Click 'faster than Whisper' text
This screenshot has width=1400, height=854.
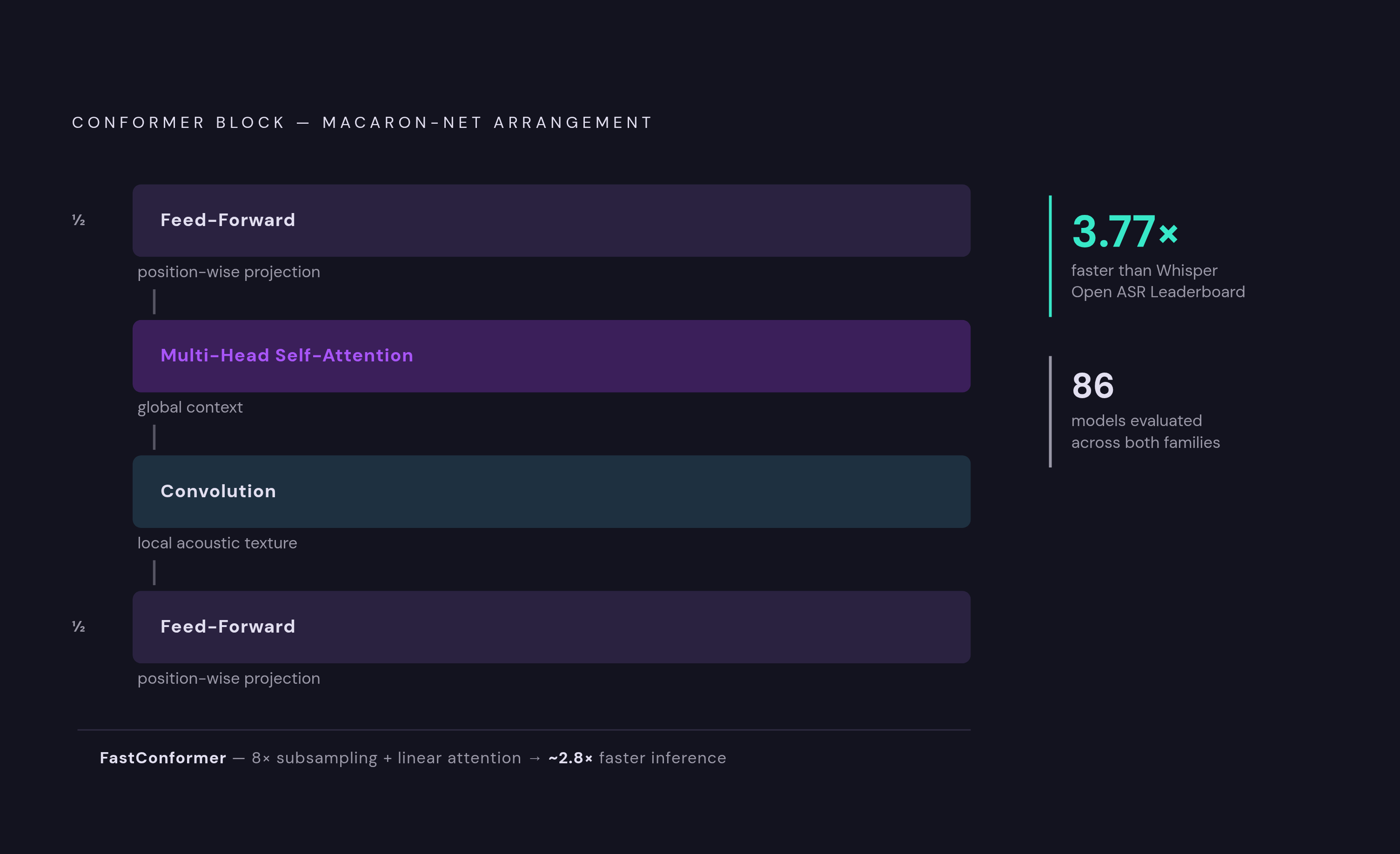point(1144,270)
